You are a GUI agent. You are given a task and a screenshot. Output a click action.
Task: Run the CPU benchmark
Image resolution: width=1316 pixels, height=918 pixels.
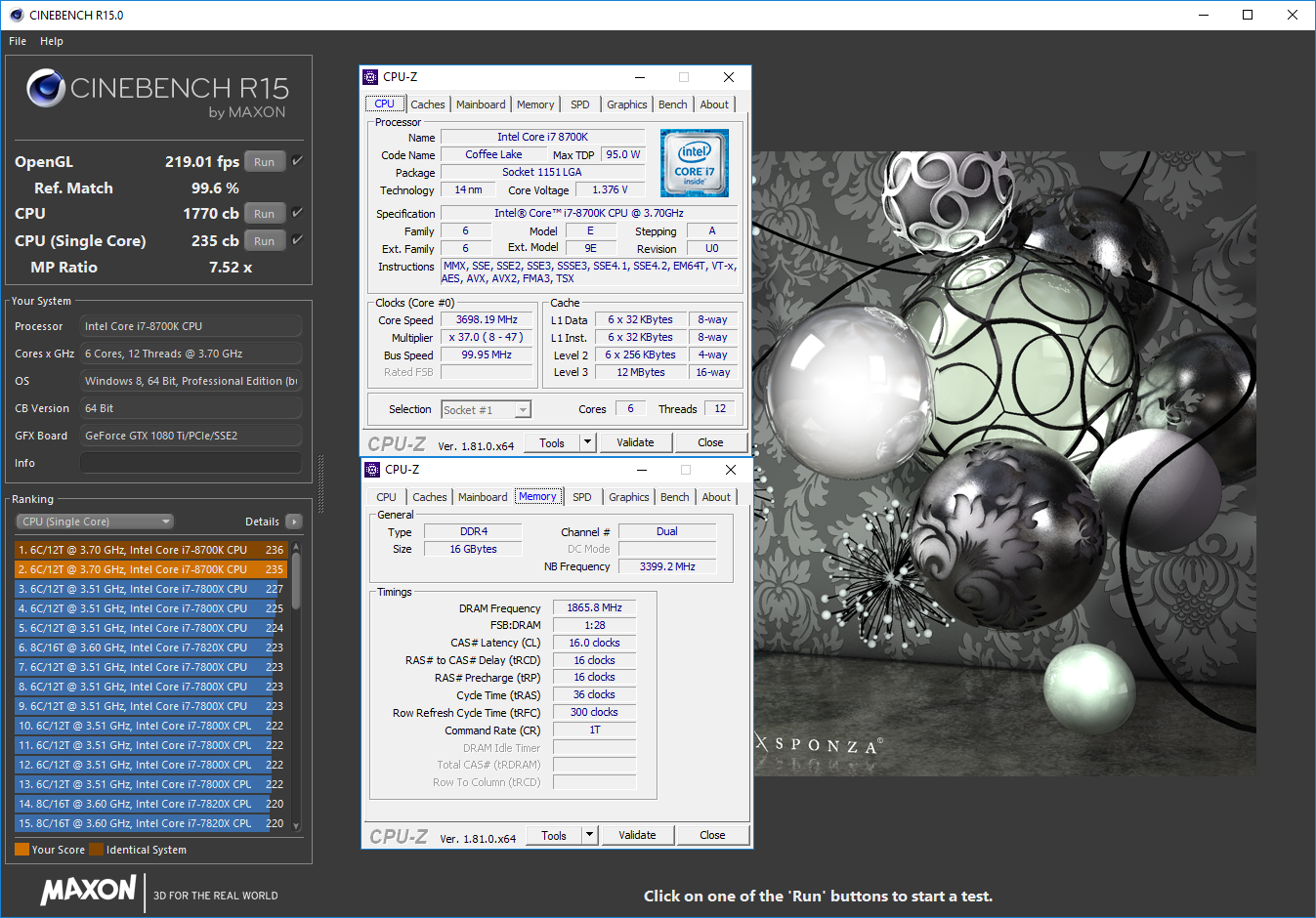pyautogui.click(x=265, y=213)
